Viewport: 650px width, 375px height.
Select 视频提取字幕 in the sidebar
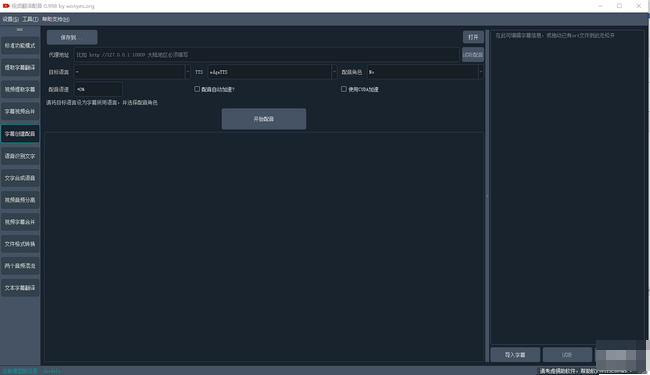click(20, 90)
